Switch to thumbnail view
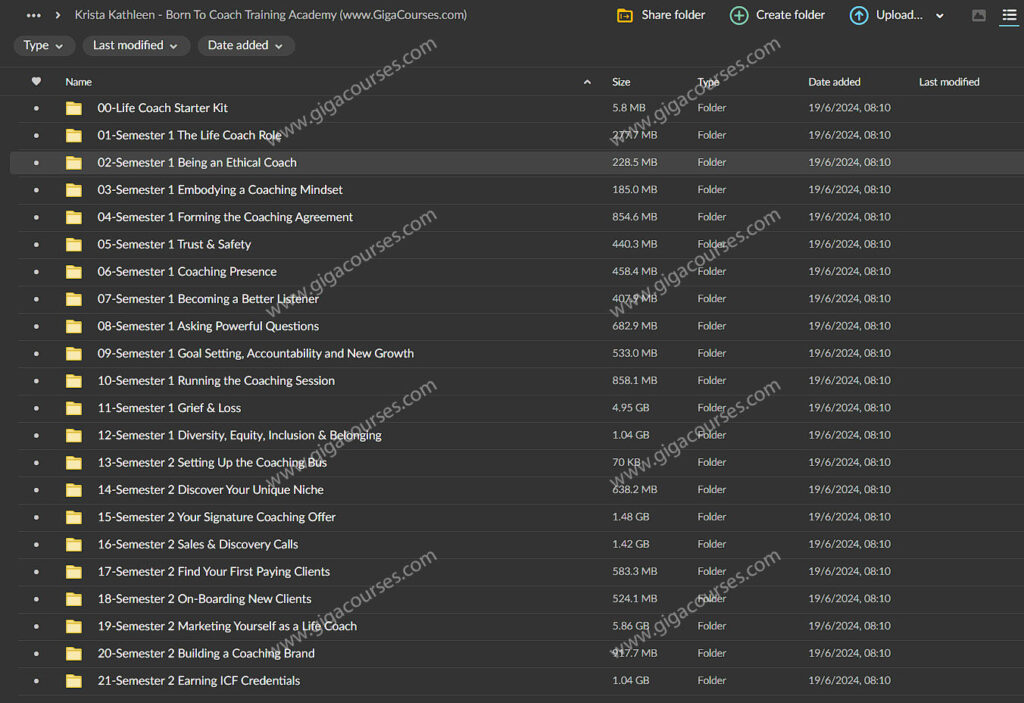The width and height of the screenshot is (1024, 703). [x=978, y=15]
